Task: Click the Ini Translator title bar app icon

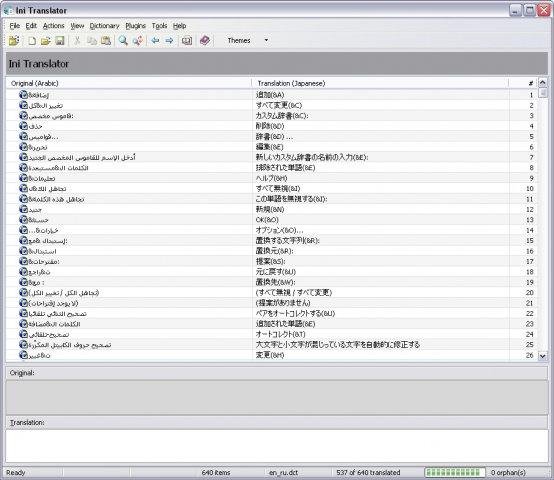Action: [8, 11]
